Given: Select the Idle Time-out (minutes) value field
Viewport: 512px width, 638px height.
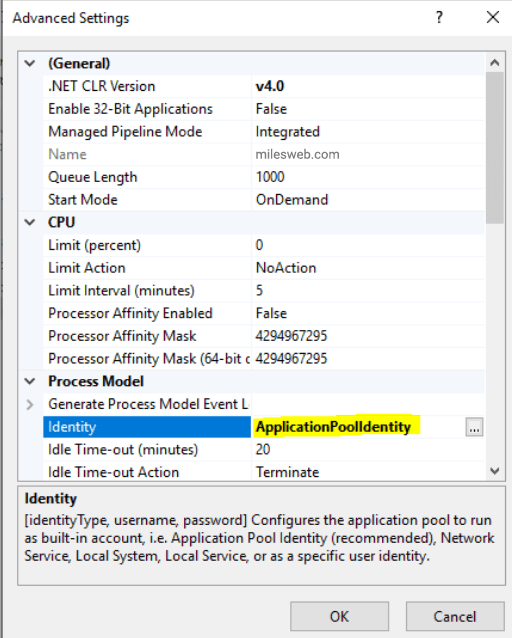Looking at the screenshot, I should coord(368,450).
